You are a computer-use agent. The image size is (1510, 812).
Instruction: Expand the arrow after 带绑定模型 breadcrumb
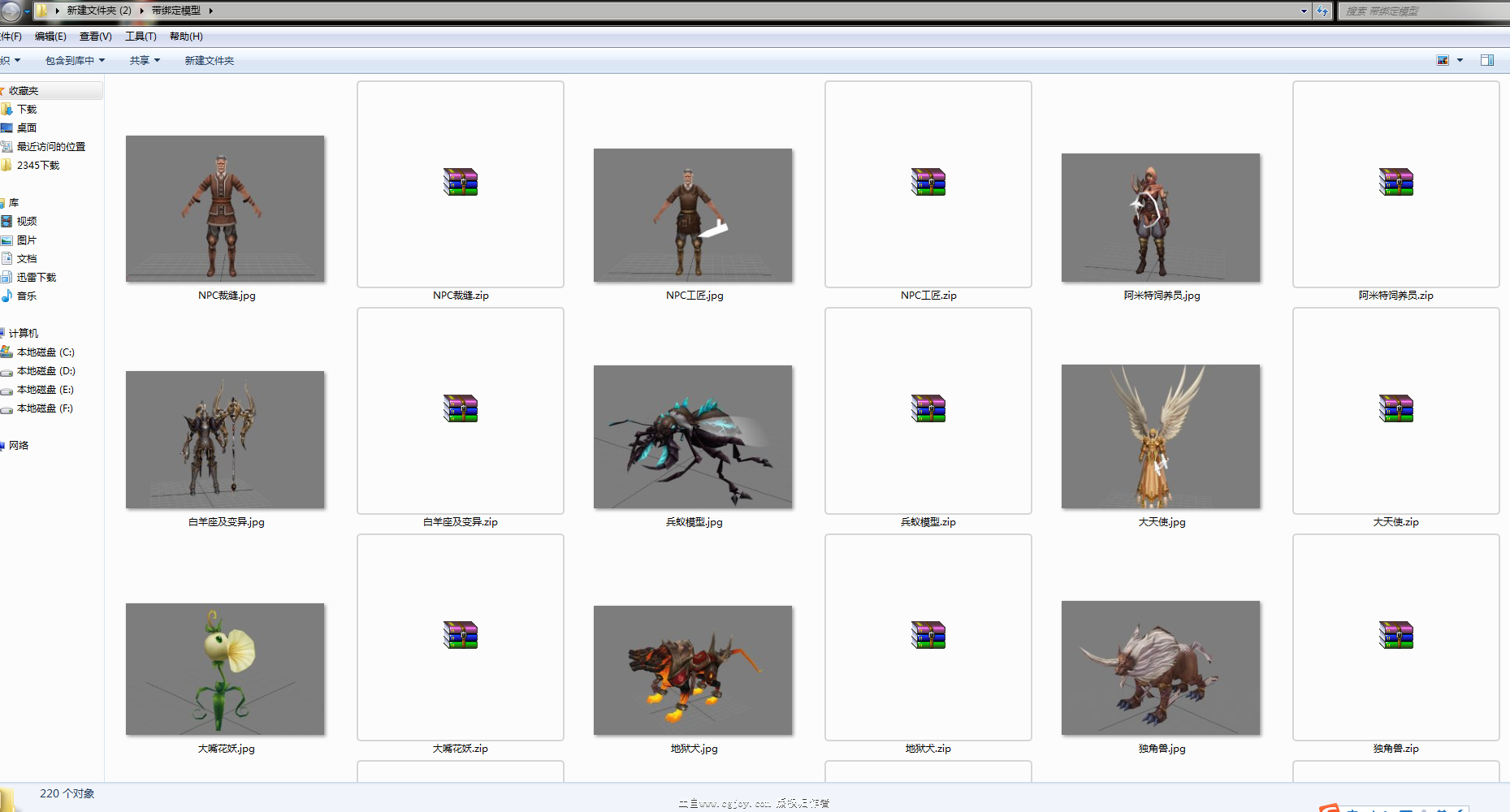(210, 11)
